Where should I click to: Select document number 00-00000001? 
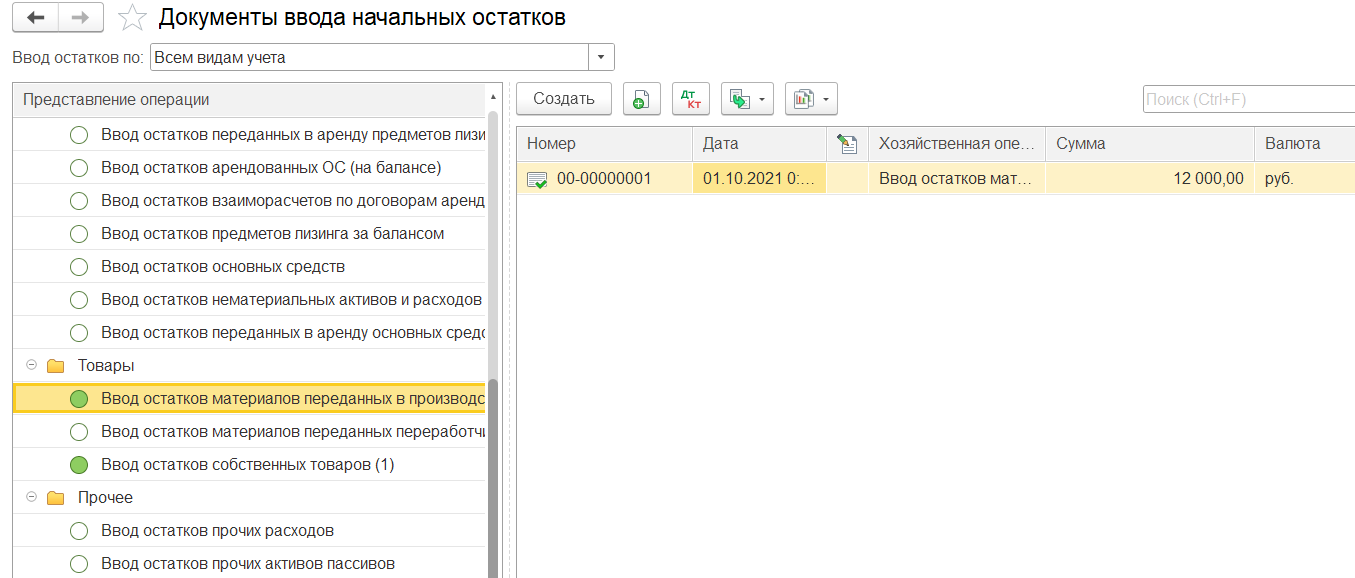[x=604, y=179]
